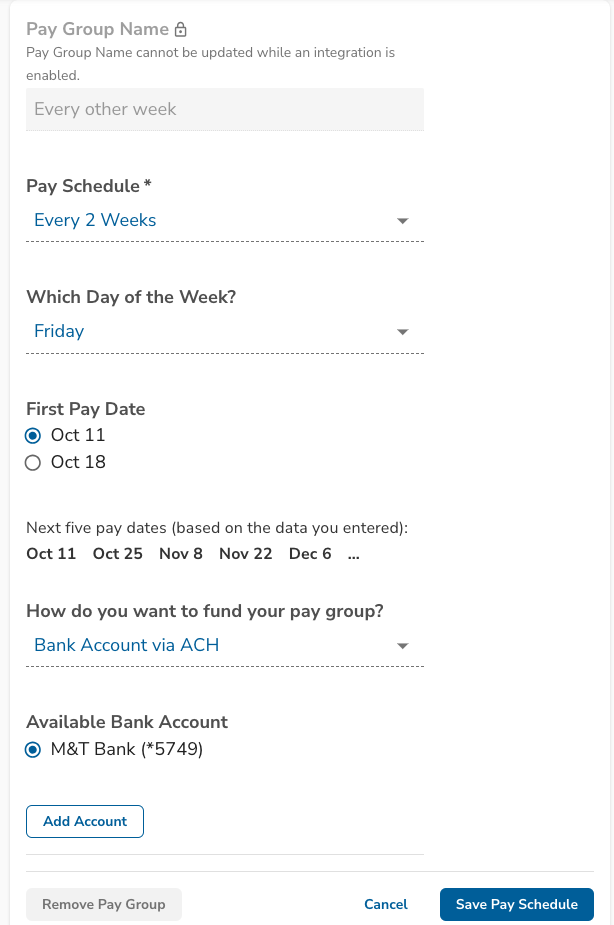Click the Pay Group Name text field
Screen dimensions: 614x925
tap(224, 110)
